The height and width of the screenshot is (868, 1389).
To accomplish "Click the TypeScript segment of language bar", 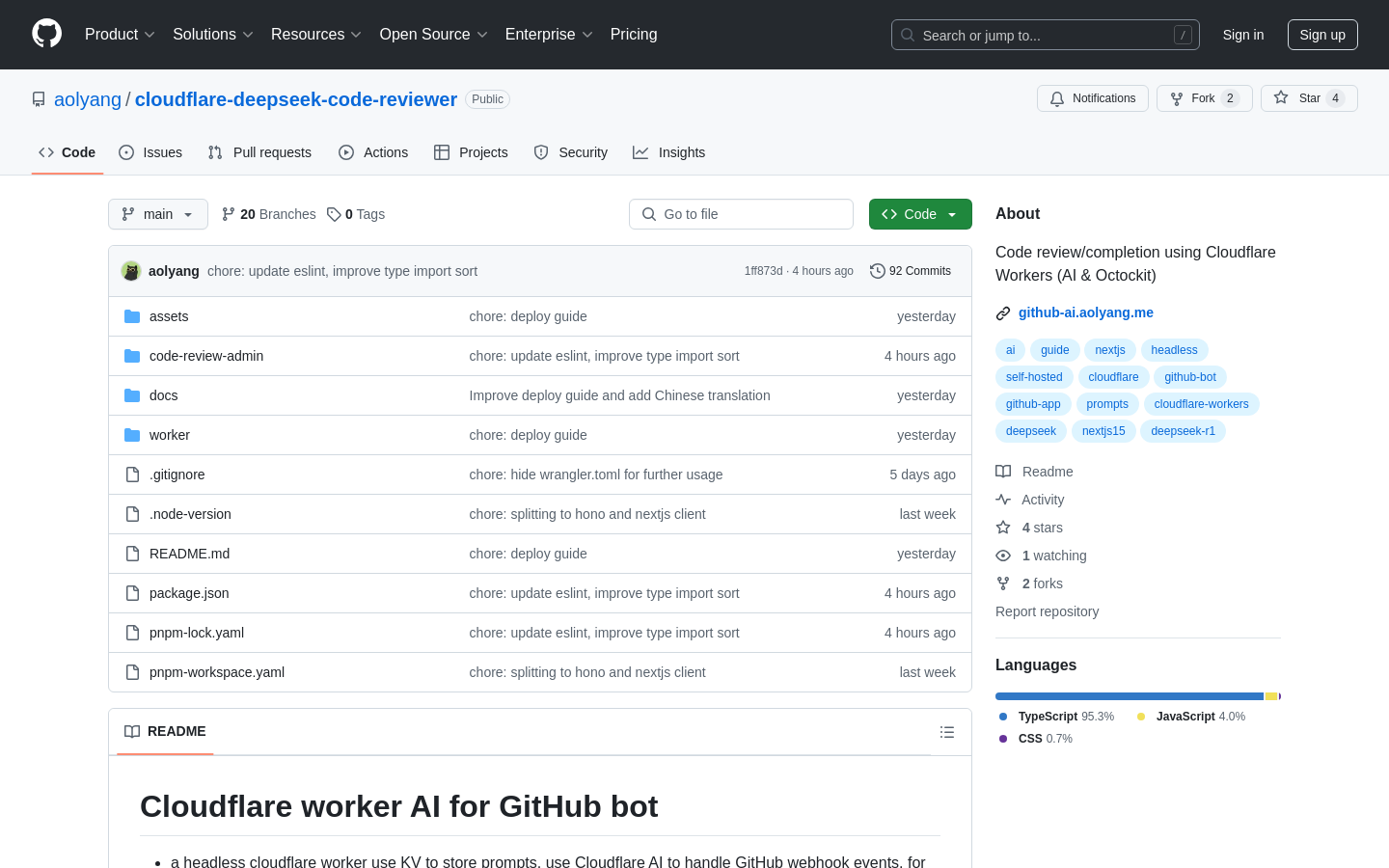I will [x=1129, y=696].
